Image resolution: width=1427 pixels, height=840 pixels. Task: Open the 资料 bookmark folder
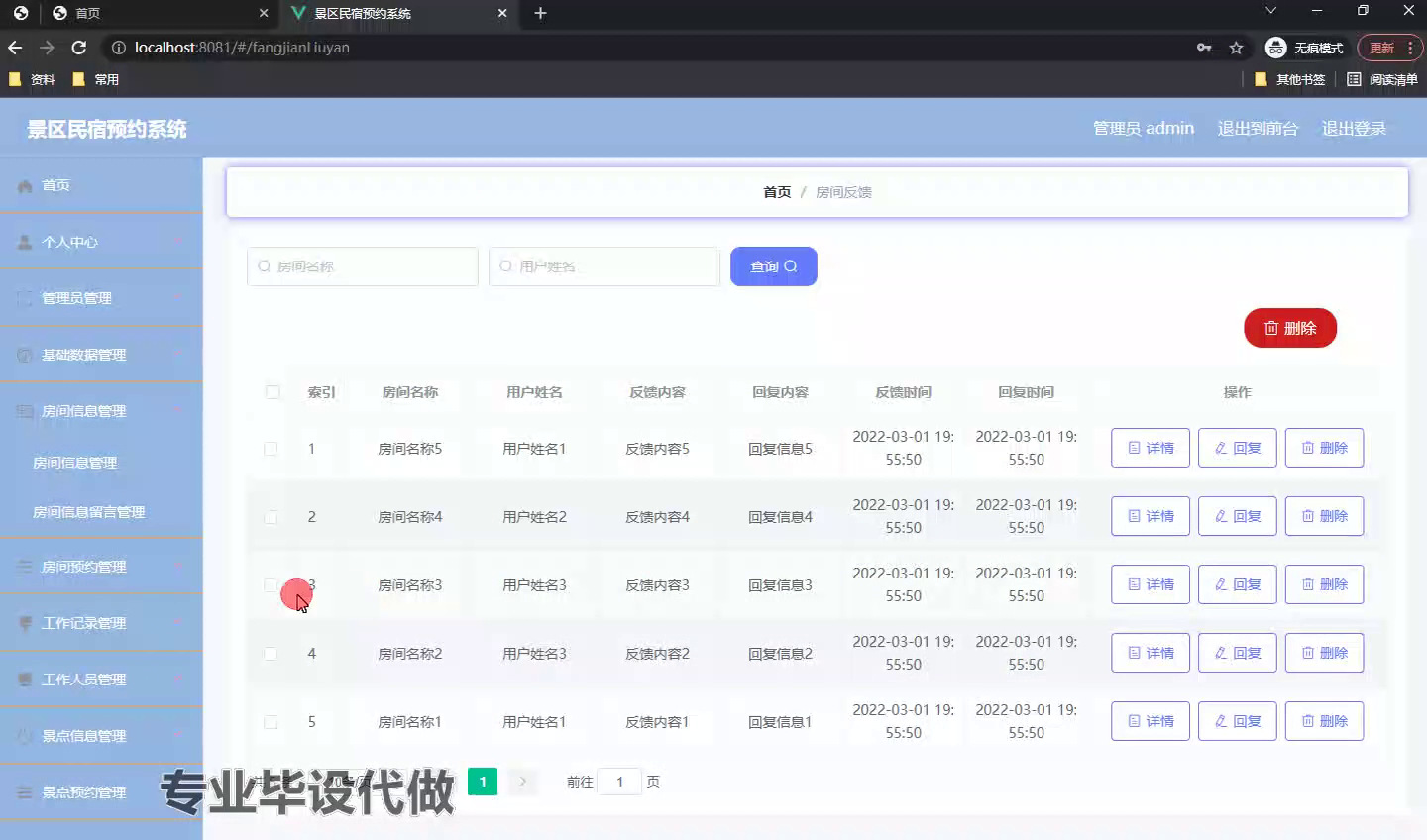click(x=32, y=79)
